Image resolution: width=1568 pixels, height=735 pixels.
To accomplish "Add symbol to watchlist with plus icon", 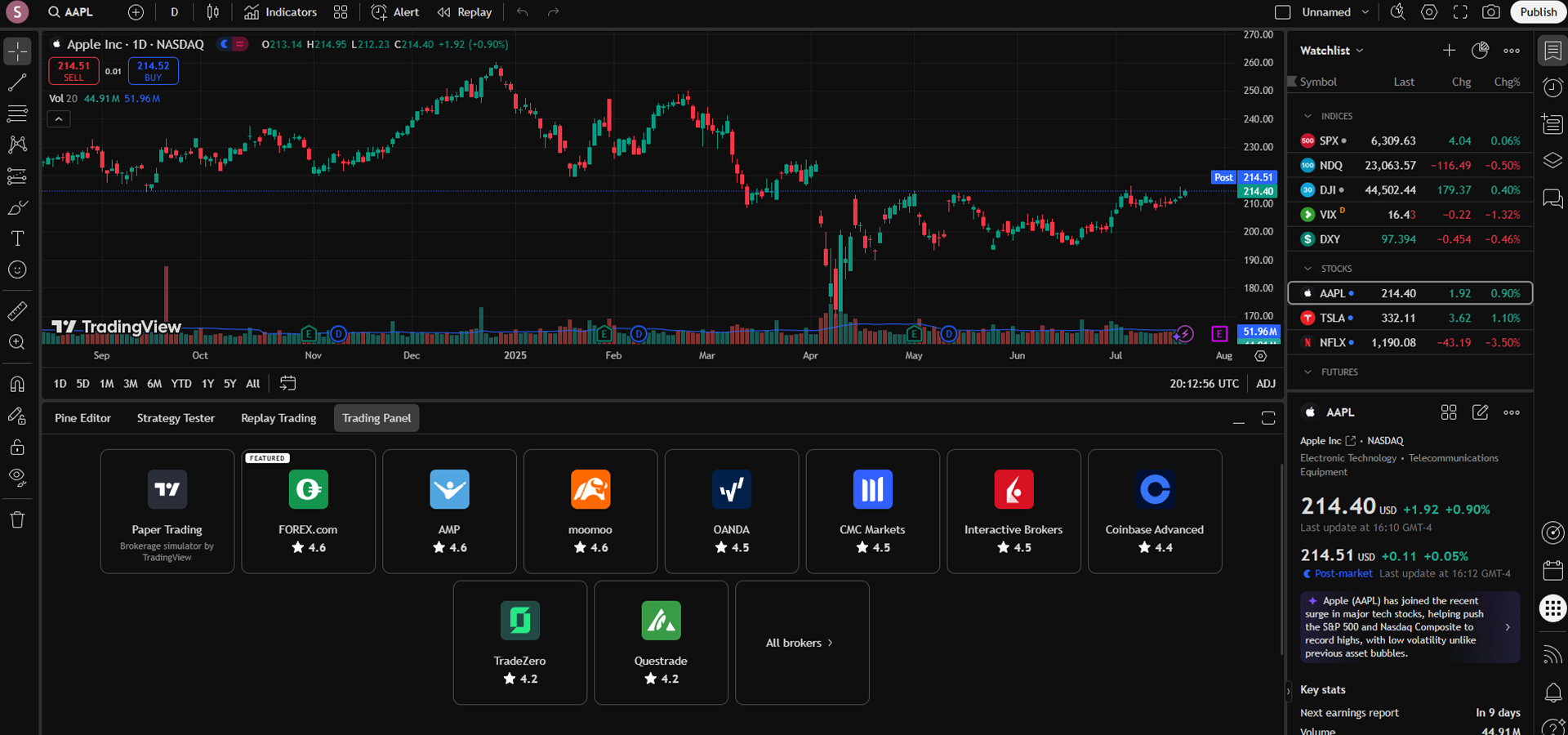I will (1449, 51).
